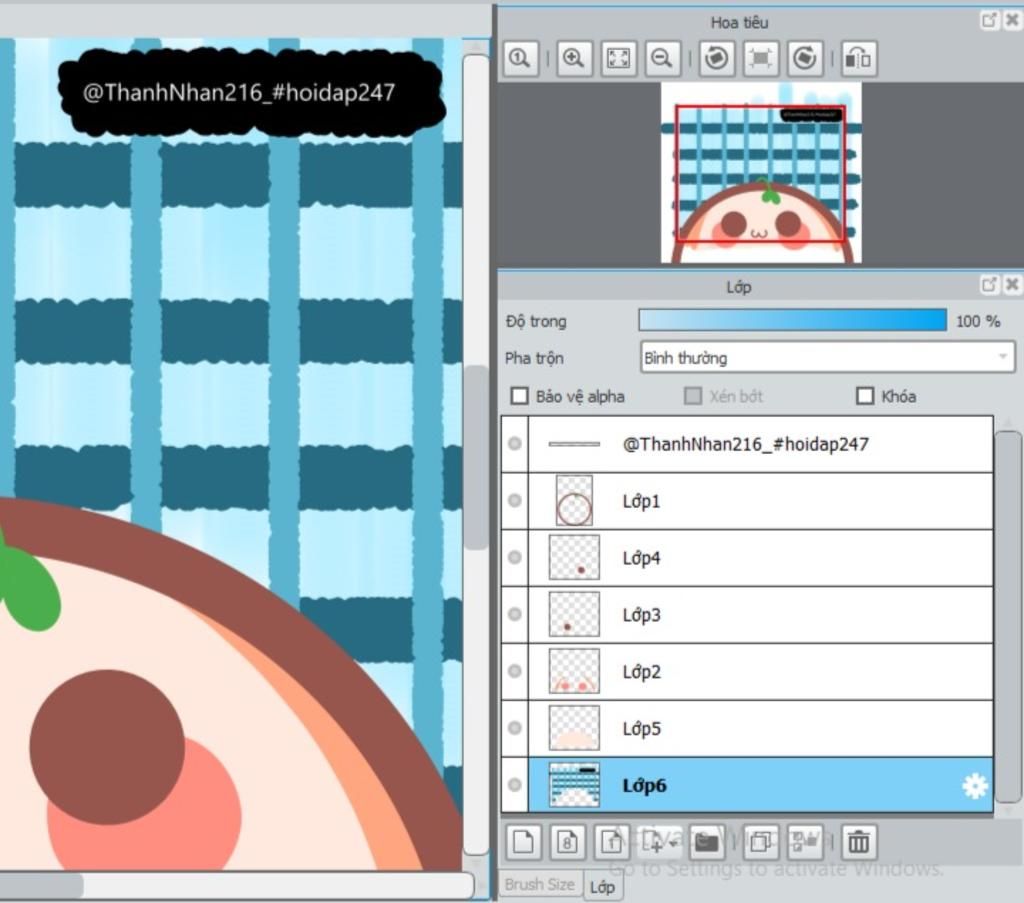Flip the canvas view horizontally
Viewport: 1024px width, 903px height.
tap(859, 59)
